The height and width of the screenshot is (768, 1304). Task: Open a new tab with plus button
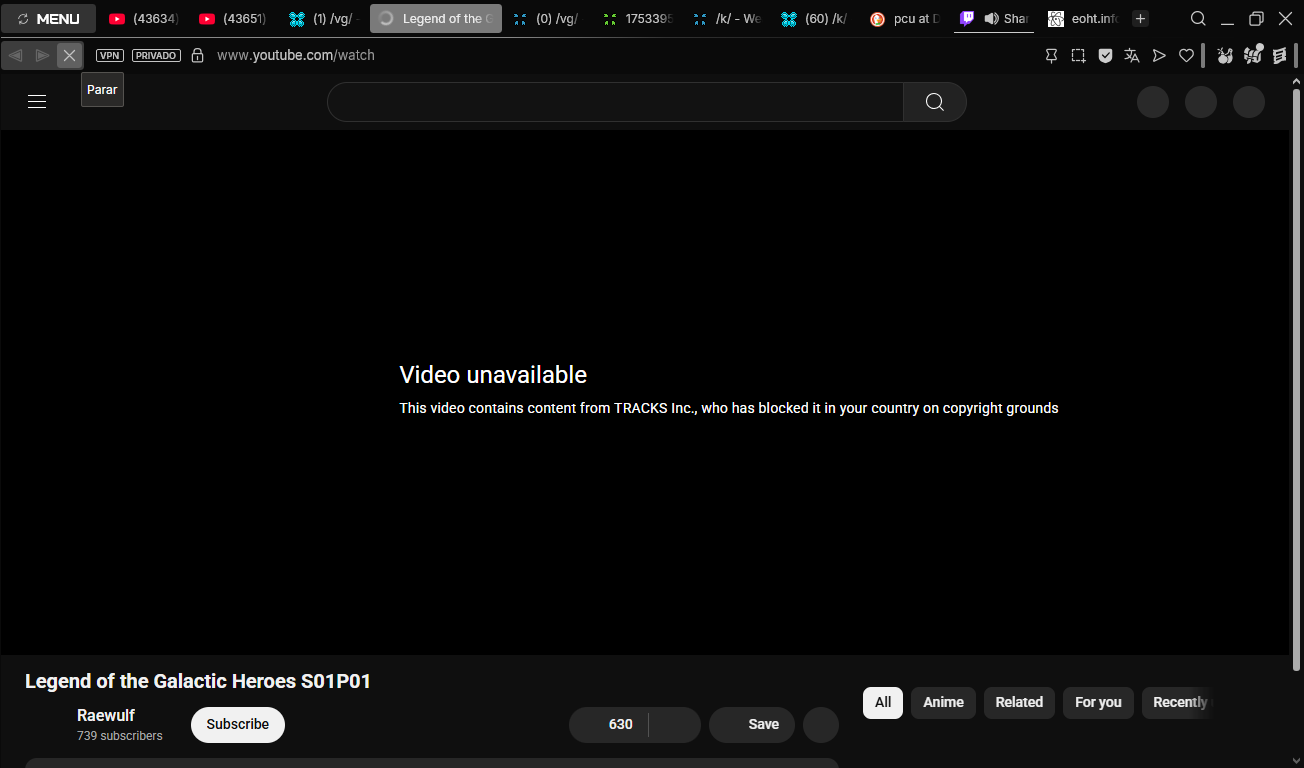click(1140, 19)
